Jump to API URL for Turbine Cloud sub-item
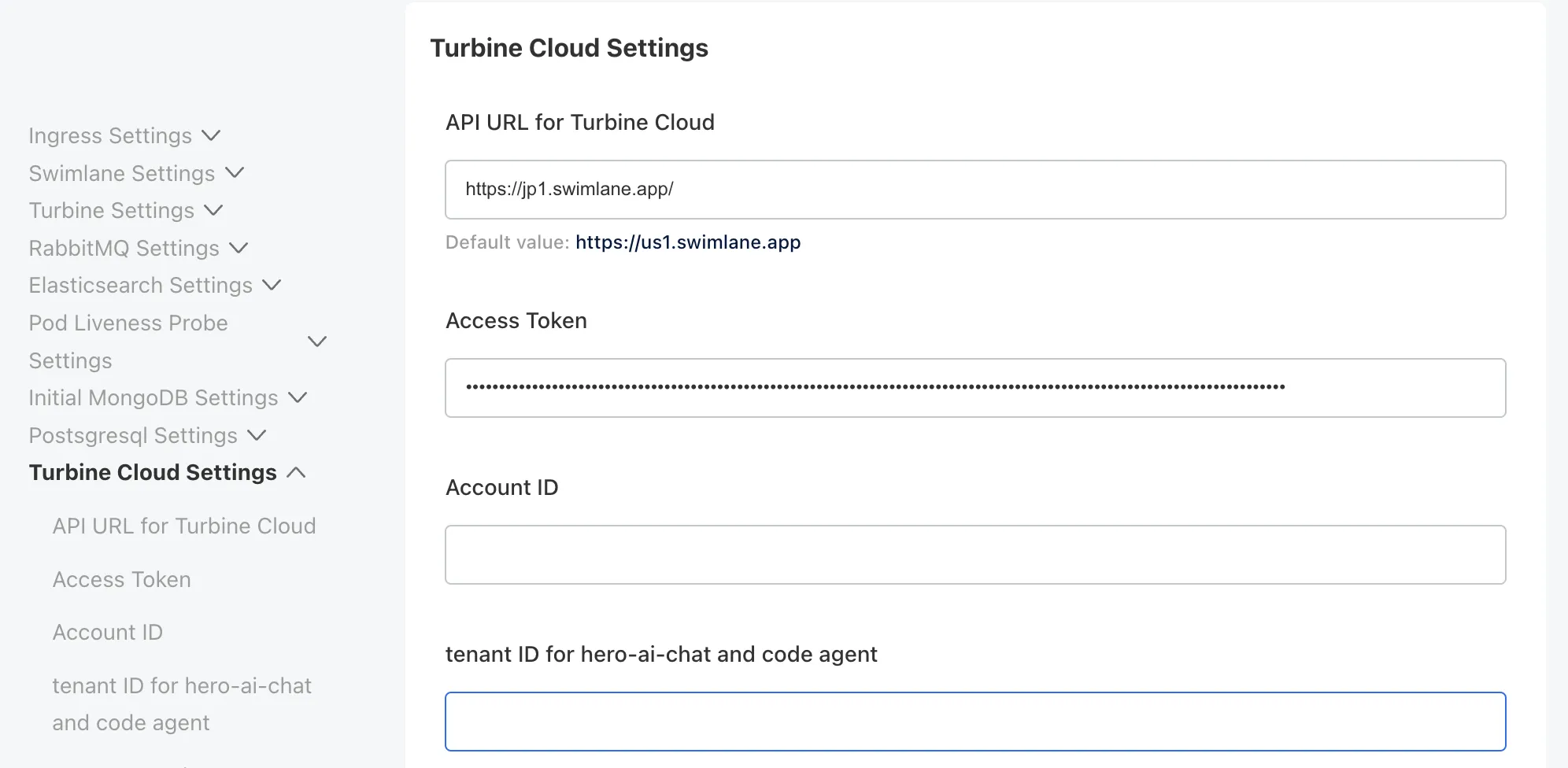Image resolution: width=1568 pixels, height=768 pixels. (x=184, y=526)
